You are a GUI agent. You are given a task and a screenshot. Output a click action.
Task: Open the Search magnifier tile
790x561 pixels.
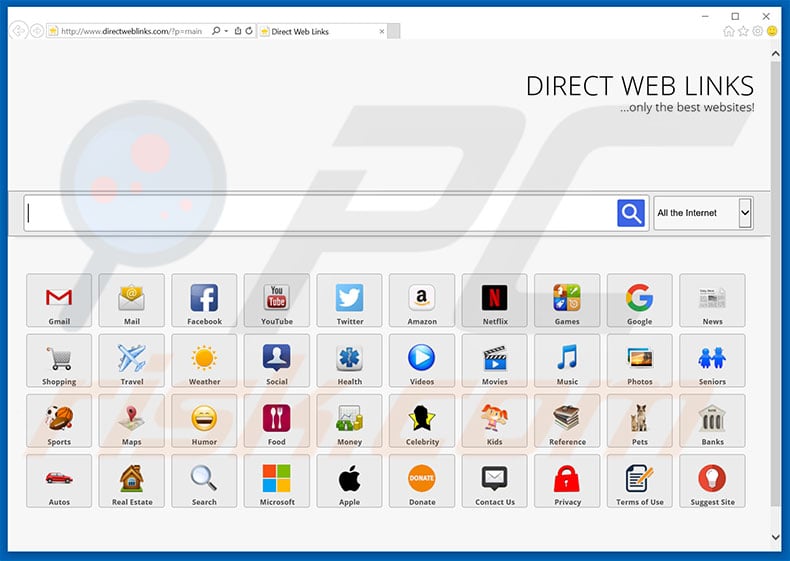(204, 481)
